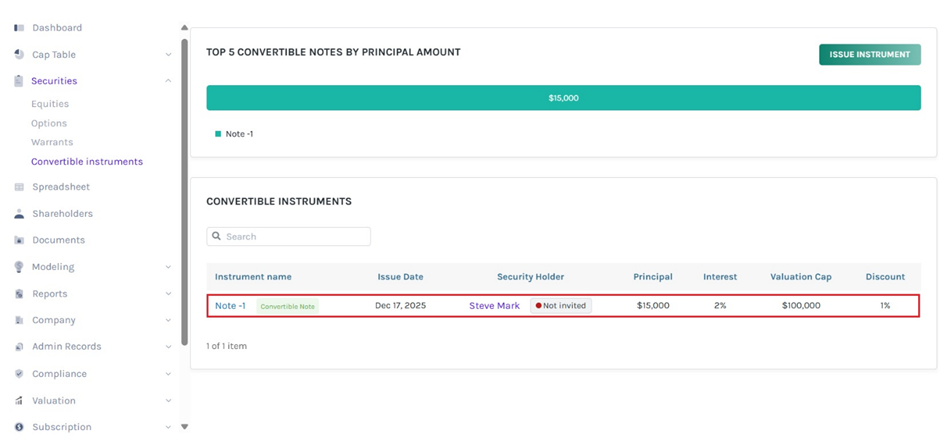Sort by Instrument name column header
The image size is (940, 441).
click(253, 277)
